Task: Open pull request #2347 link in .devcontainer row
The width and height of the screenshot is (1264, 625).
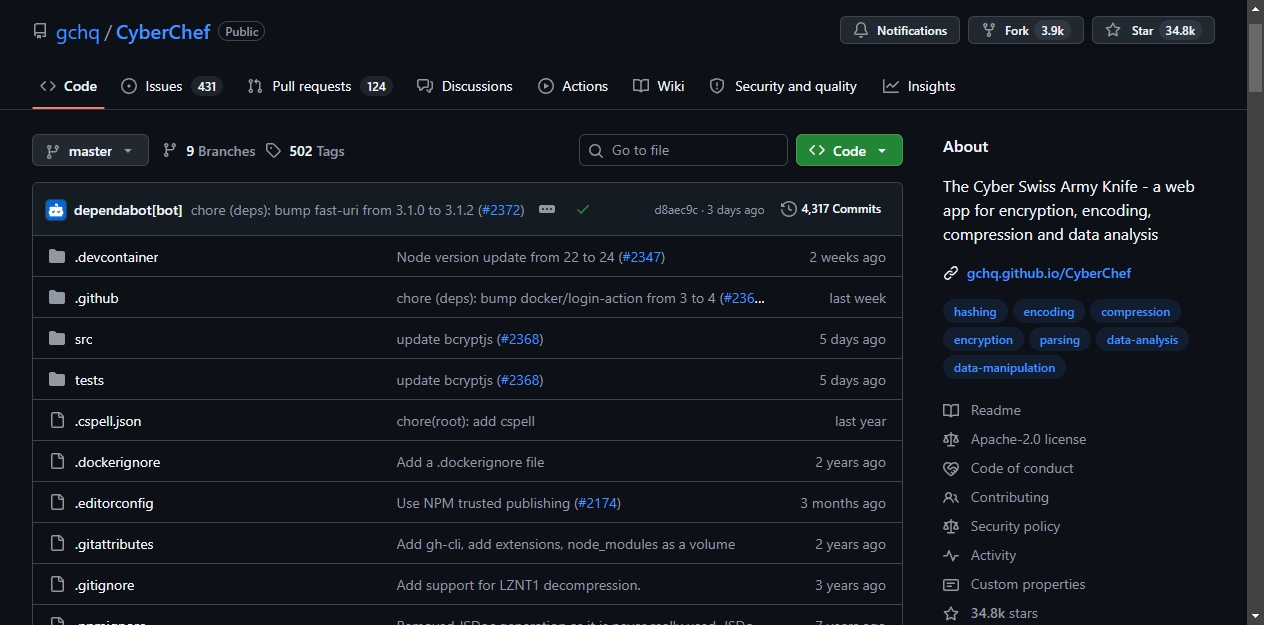Action: (x=642, y=257)
